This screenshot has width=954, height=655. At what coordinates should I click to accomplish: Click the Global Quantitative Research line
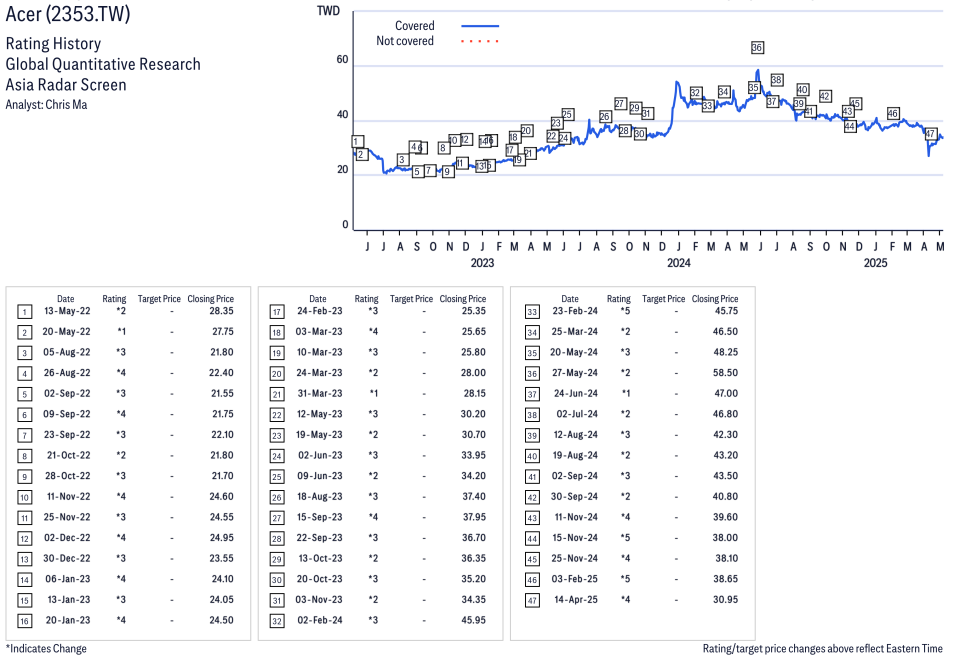coord(103,64)
